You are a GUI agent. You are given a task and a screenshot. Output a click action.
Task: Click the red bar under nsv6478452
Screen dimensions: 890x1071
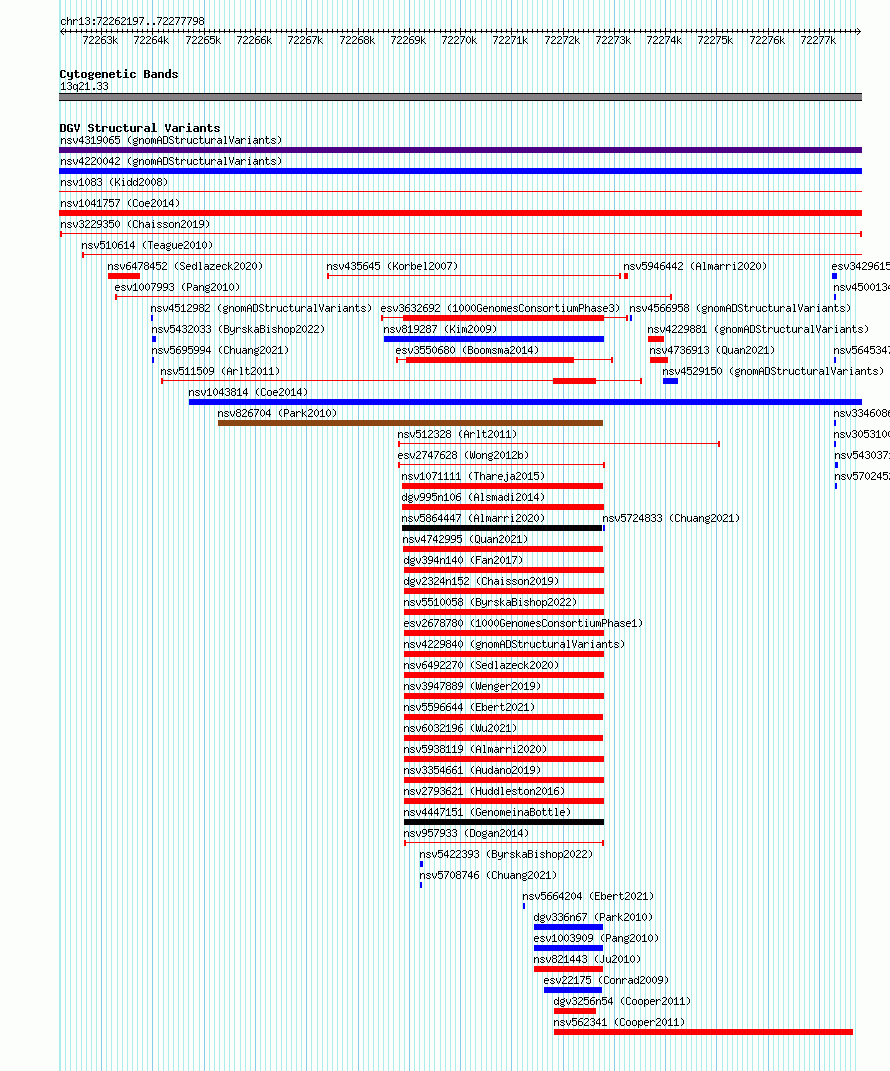click(124, 276)
